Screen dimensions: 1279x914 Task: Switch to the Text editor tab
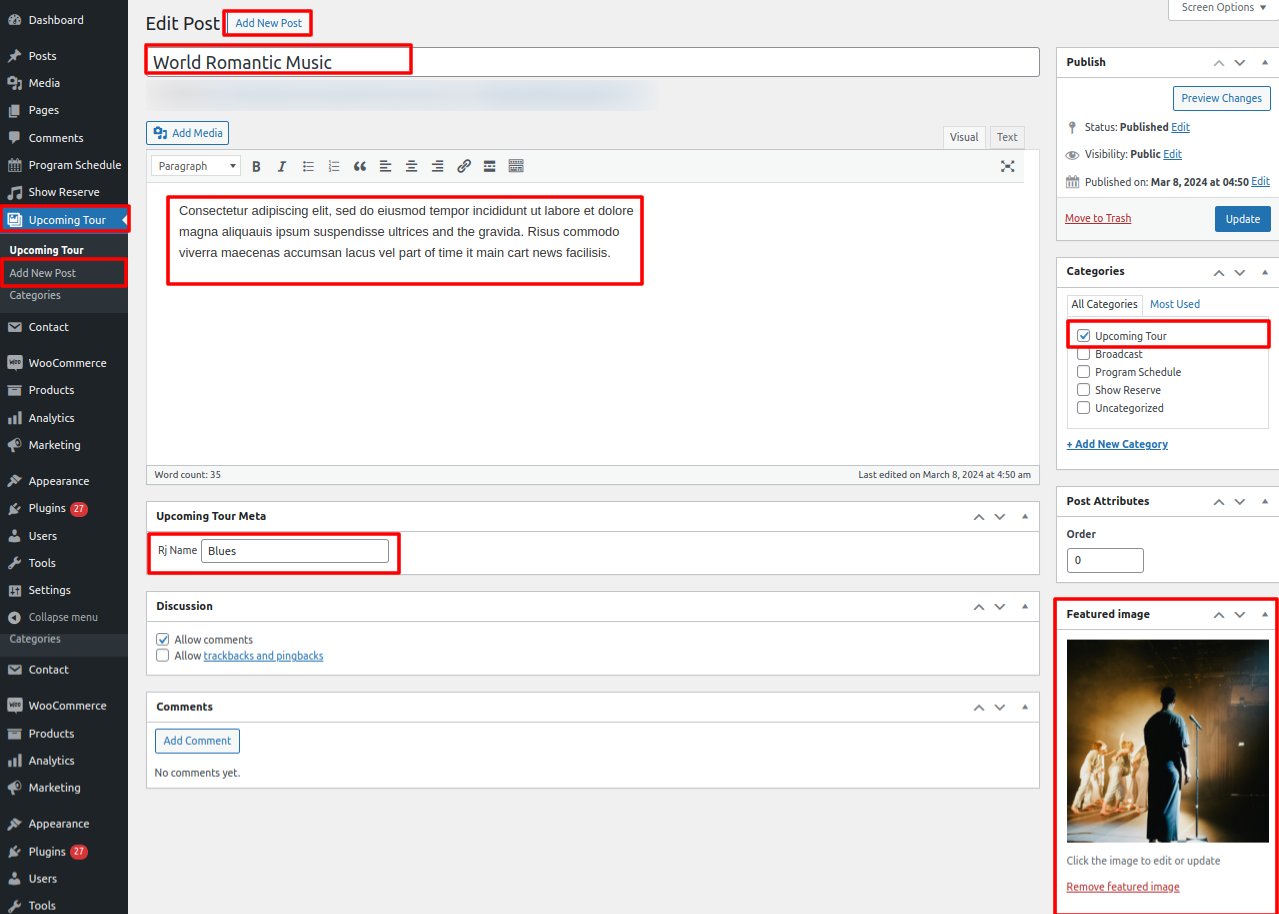[x=1007, y=137]
